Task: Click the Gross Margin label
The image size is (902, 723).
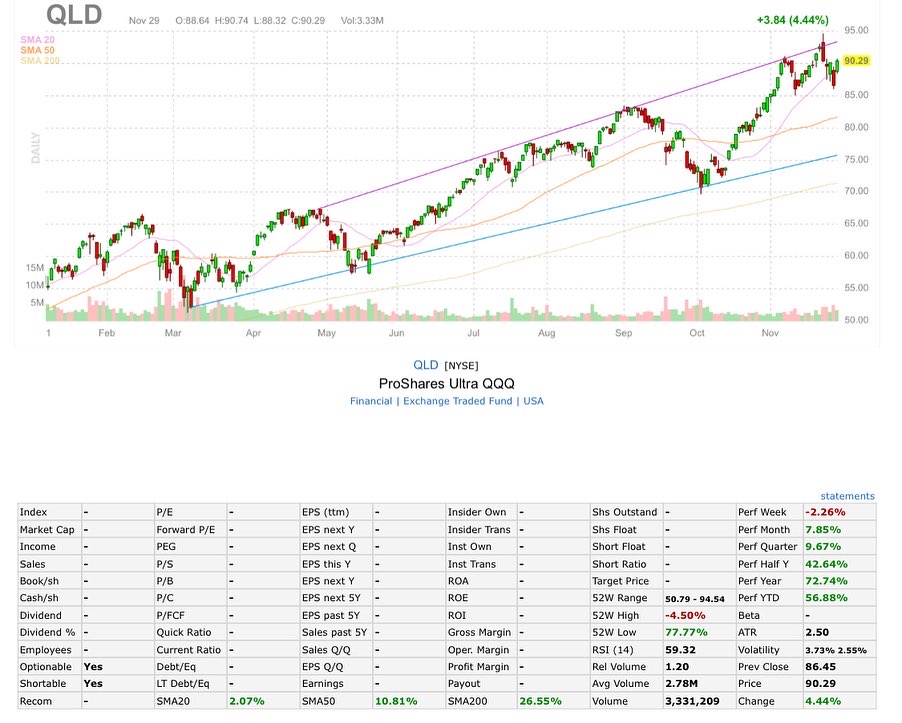Action: [479, 632]
